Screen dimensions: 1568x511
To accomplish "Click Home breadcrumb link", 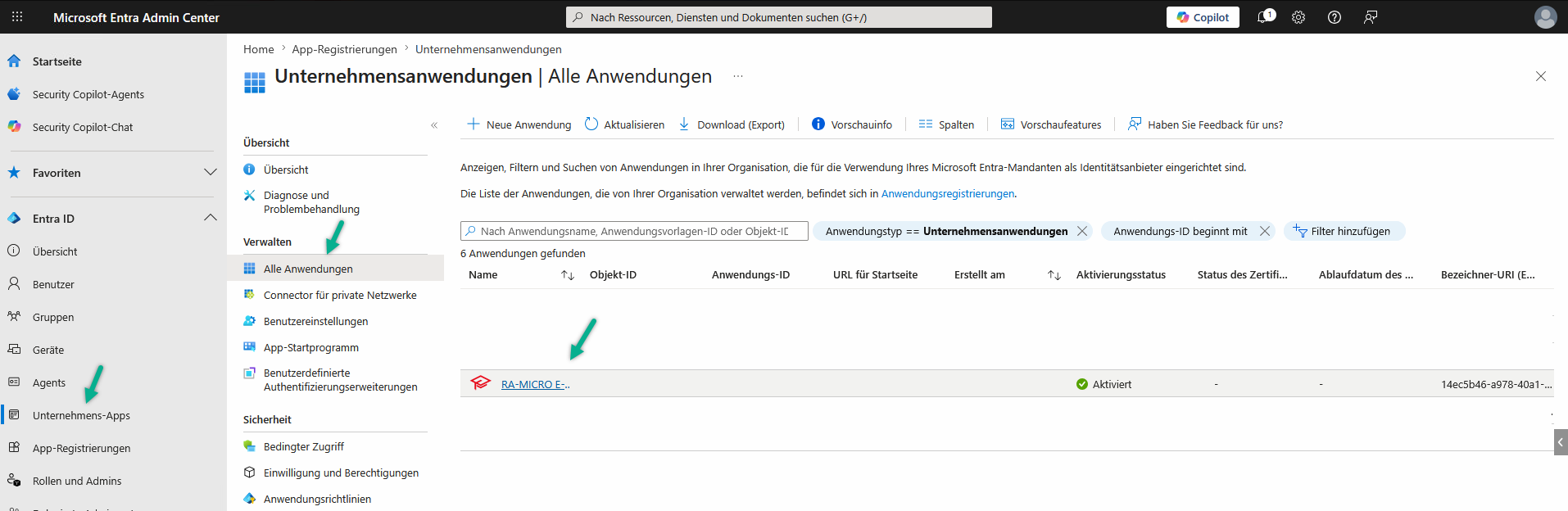I will 258,49.
